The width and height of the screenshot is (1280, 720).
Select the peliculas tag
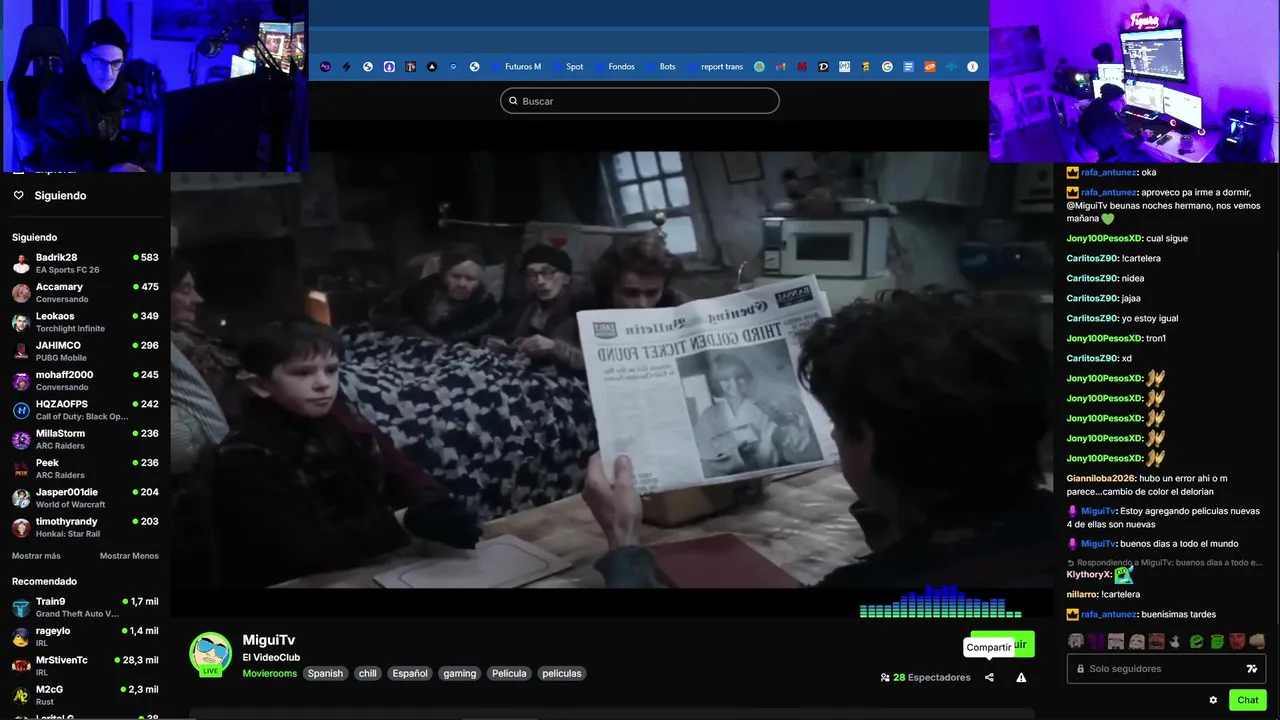(562, 673)
